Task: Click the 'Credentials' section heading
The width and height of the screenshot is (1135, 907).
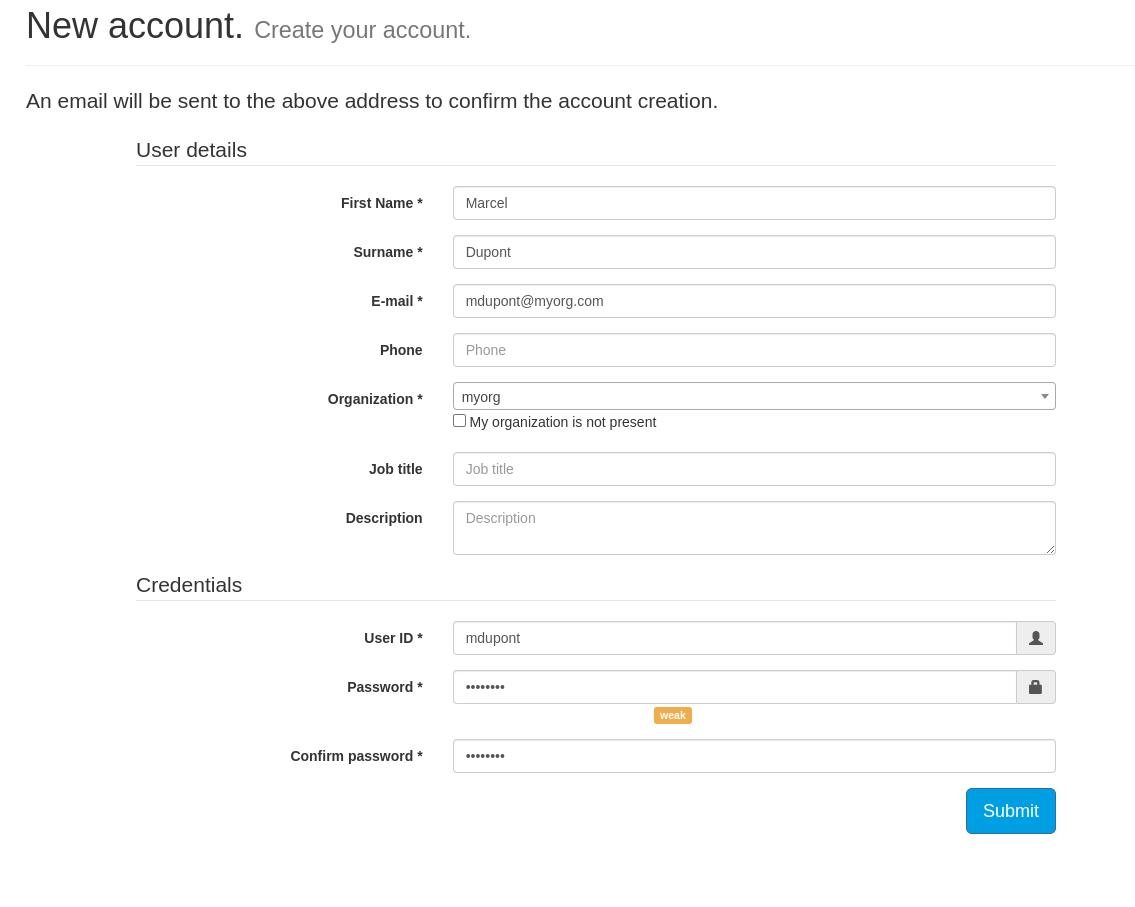Action: tap(189, 585)
